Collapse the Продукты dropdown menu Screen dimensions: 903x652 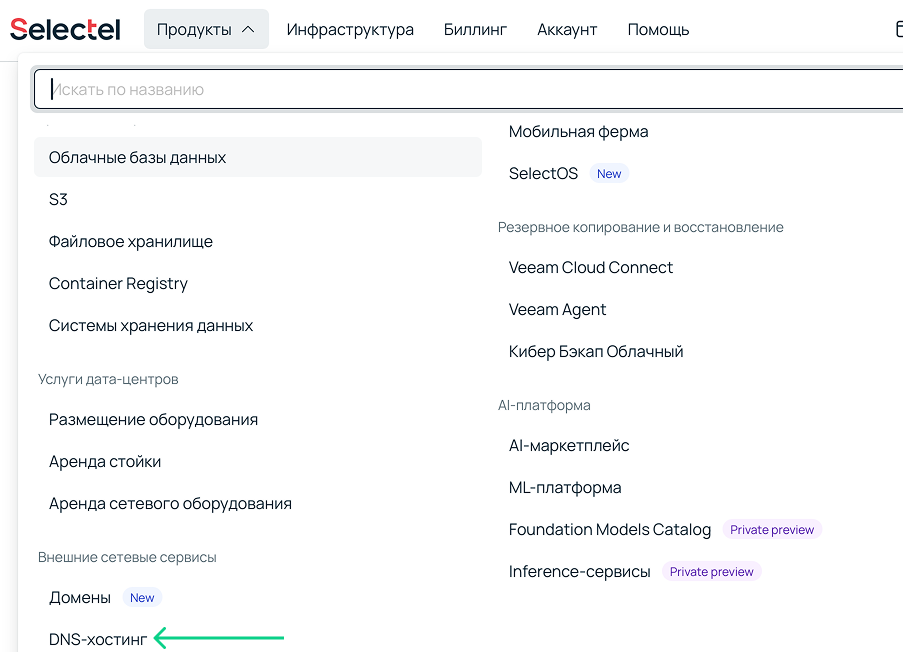[206, 29]
